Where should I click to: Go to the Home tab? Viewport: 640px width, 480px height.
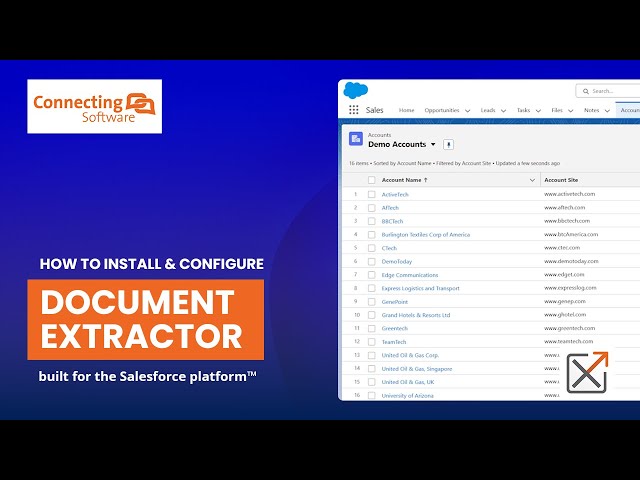(406, 110)
